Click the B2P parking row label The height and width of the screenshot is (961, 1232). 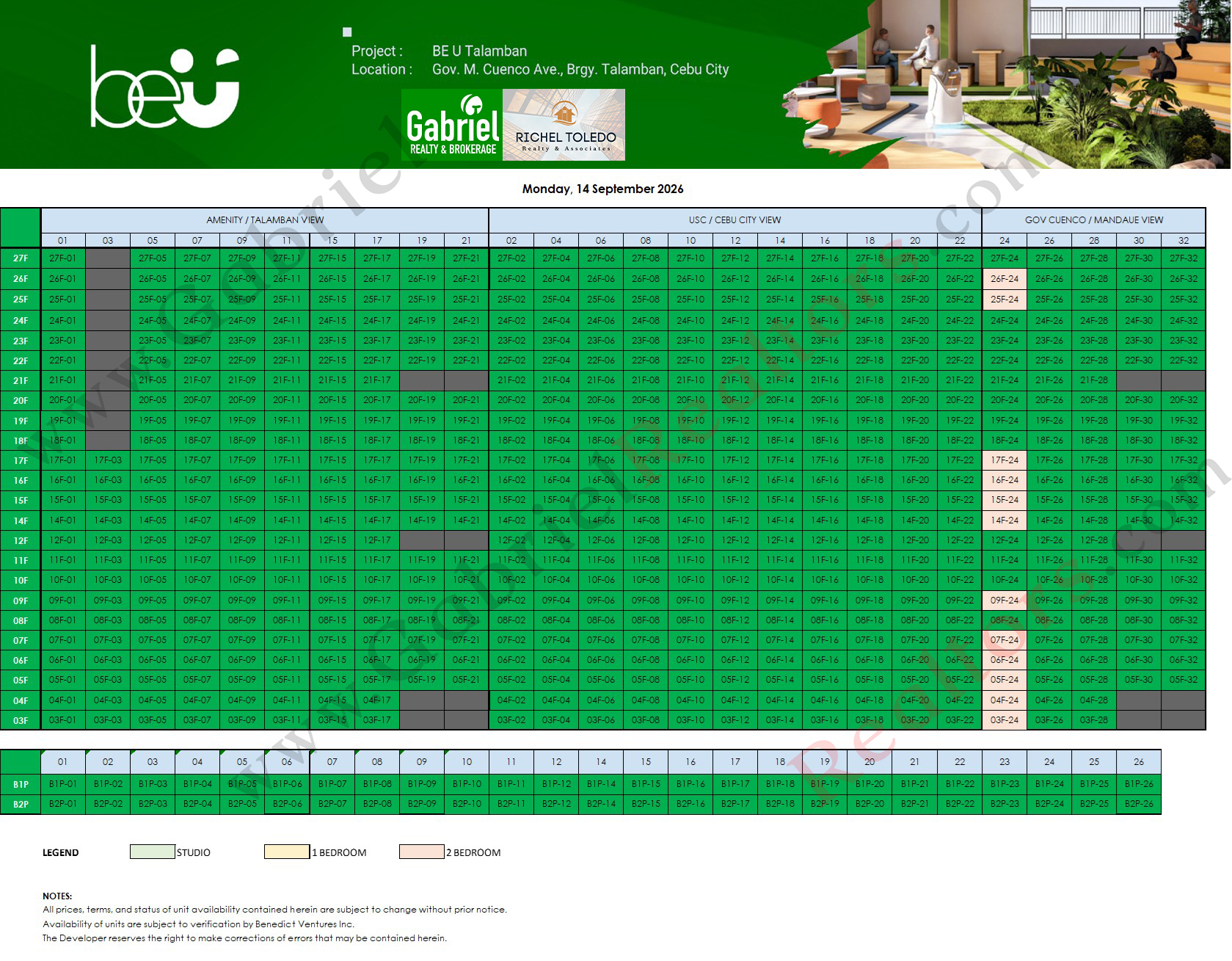(x=21, y=804)
